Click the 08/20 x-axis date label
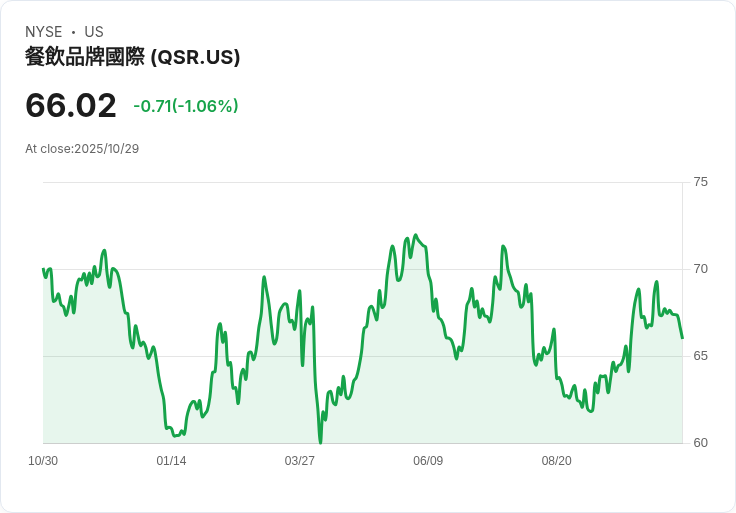This screenshot has width=736, height=513. (x=557, y=461)
